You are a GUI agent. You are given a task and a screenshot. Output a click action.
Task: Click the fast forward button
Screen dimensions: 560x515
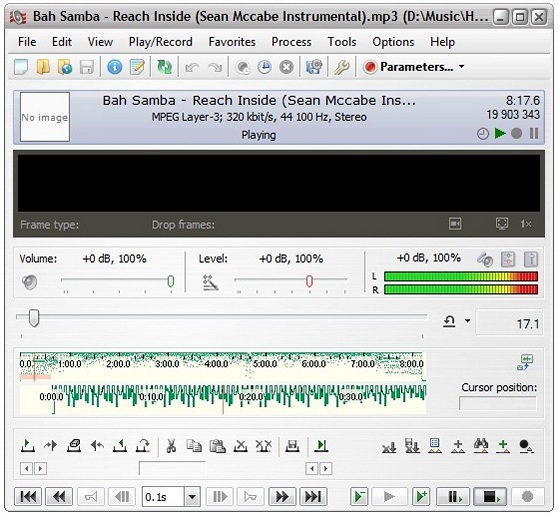tap(282, 497)
